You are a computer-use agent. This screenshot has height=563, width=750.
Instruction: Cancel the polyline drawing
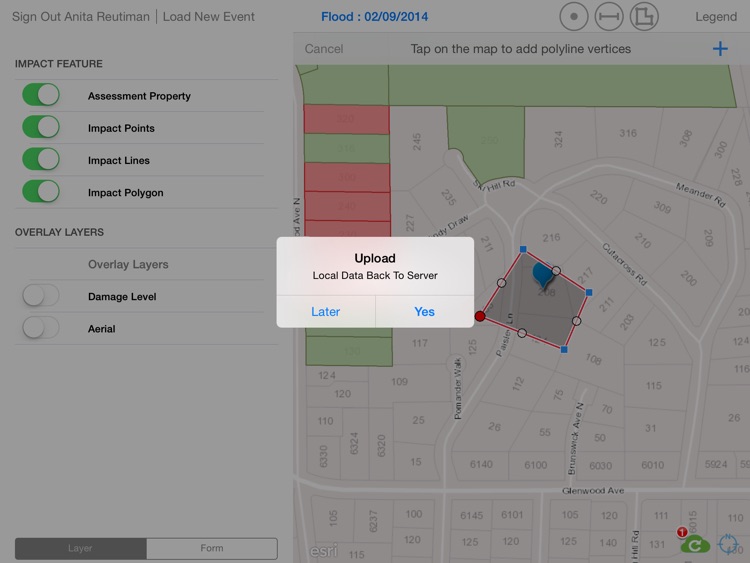324,49
